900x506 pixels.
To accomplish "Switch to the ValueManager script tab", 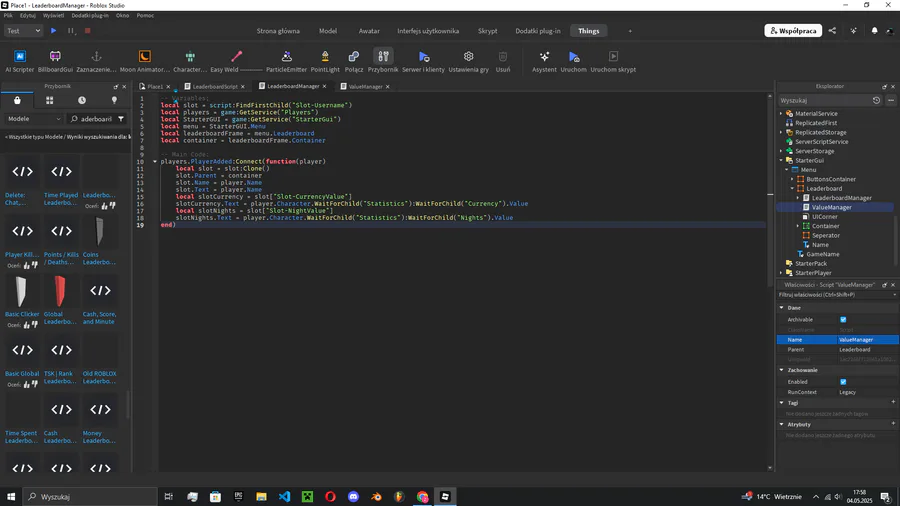I will (x=365, y=87).
